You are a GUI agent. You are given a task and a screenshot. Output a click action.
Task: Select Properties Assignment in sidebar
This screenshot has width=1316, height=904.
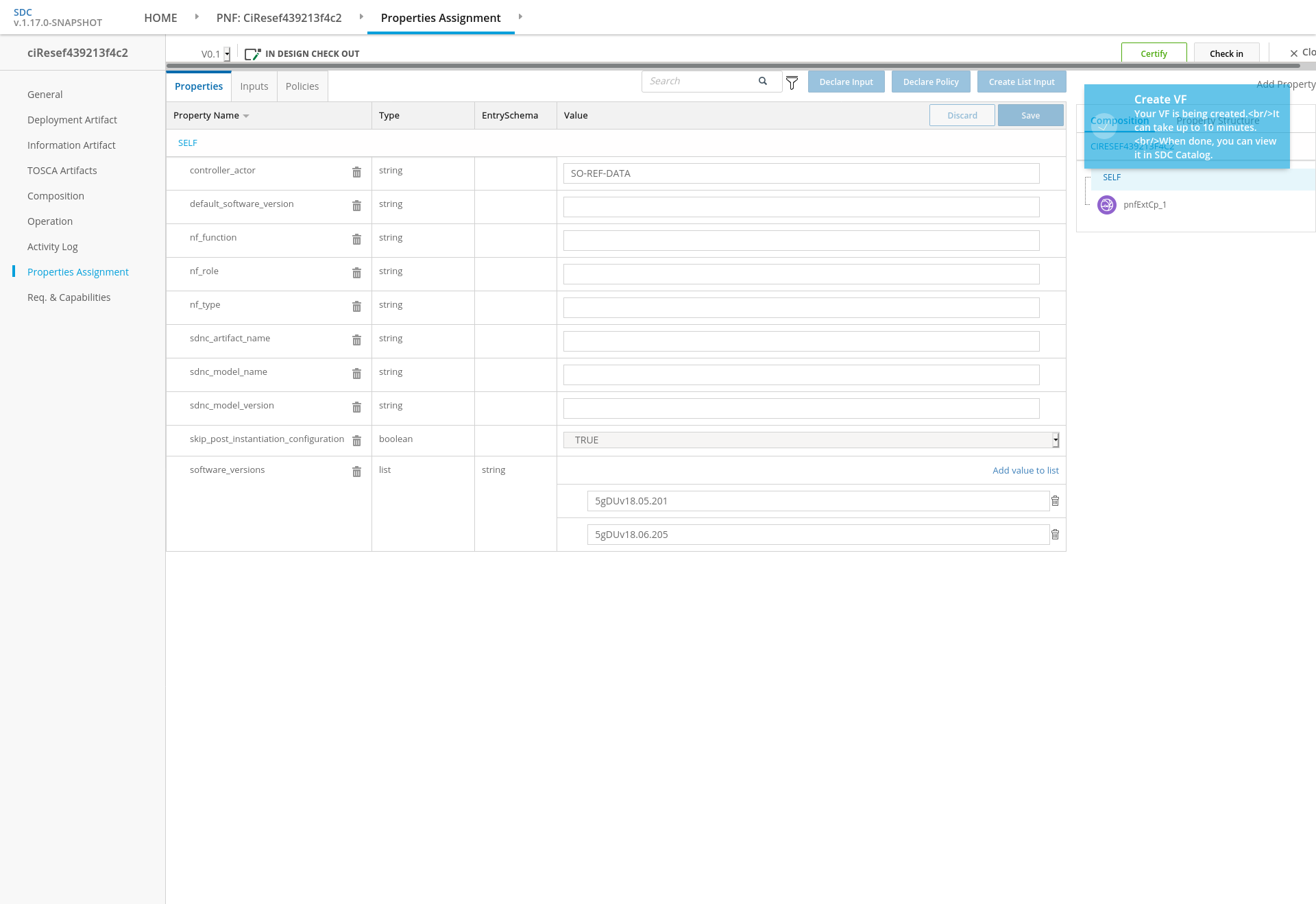78,272
